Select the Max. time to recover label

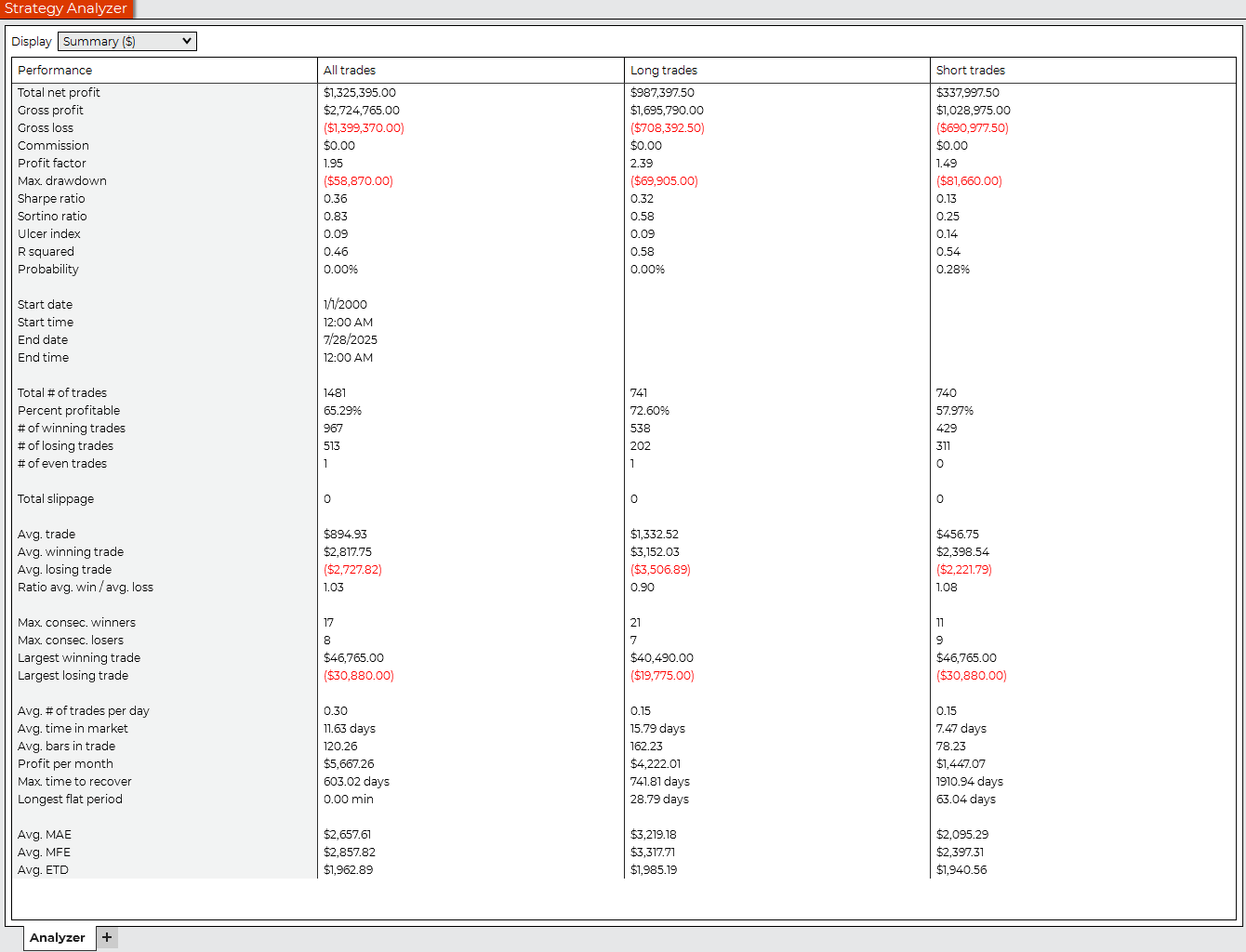(x=74, y=782)
